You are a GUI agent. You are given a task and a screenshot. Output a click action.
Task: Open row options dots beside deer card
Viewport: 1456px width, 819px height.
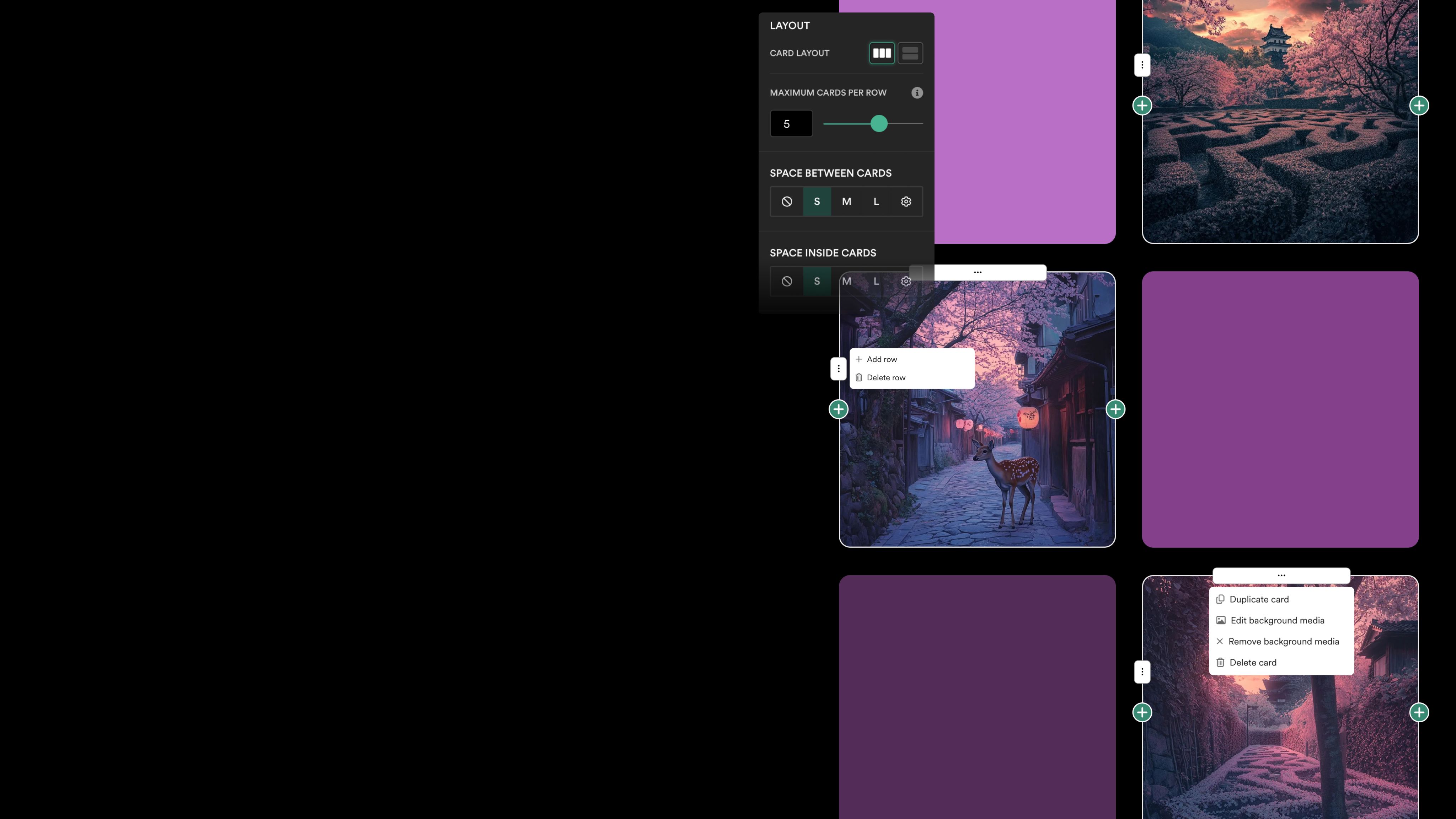(838, 369)
